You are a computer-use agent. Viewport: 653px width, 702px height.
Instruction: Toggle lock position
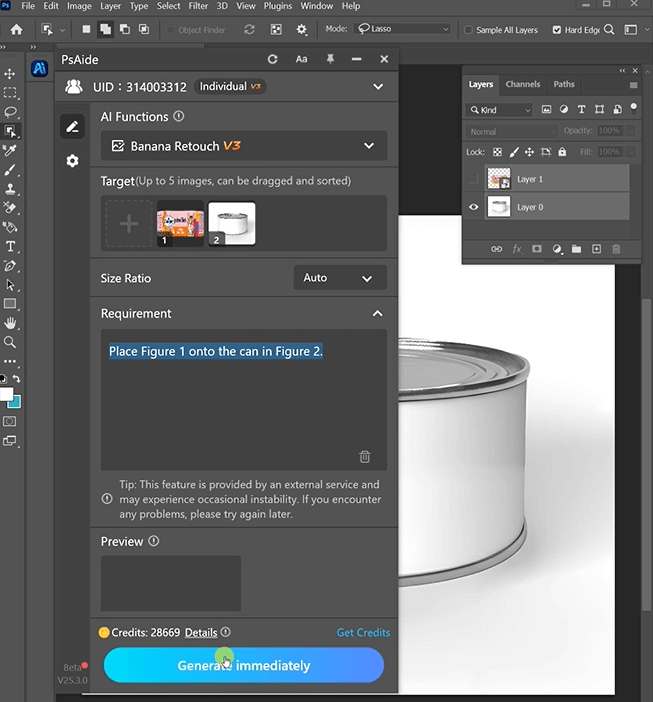click(x=529, y=152)
